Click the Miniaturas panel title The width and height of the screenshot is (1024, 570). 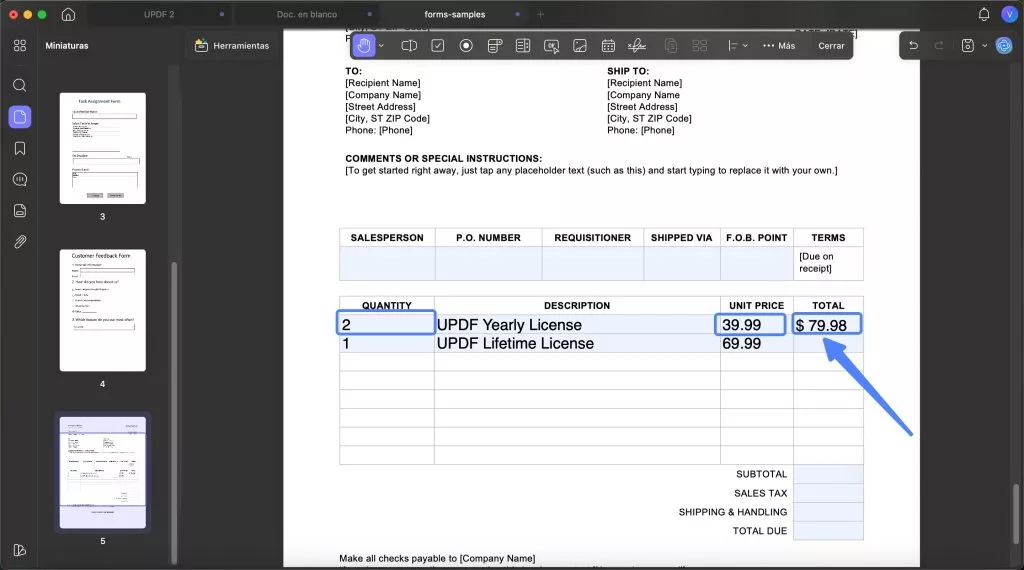point(67,46)
